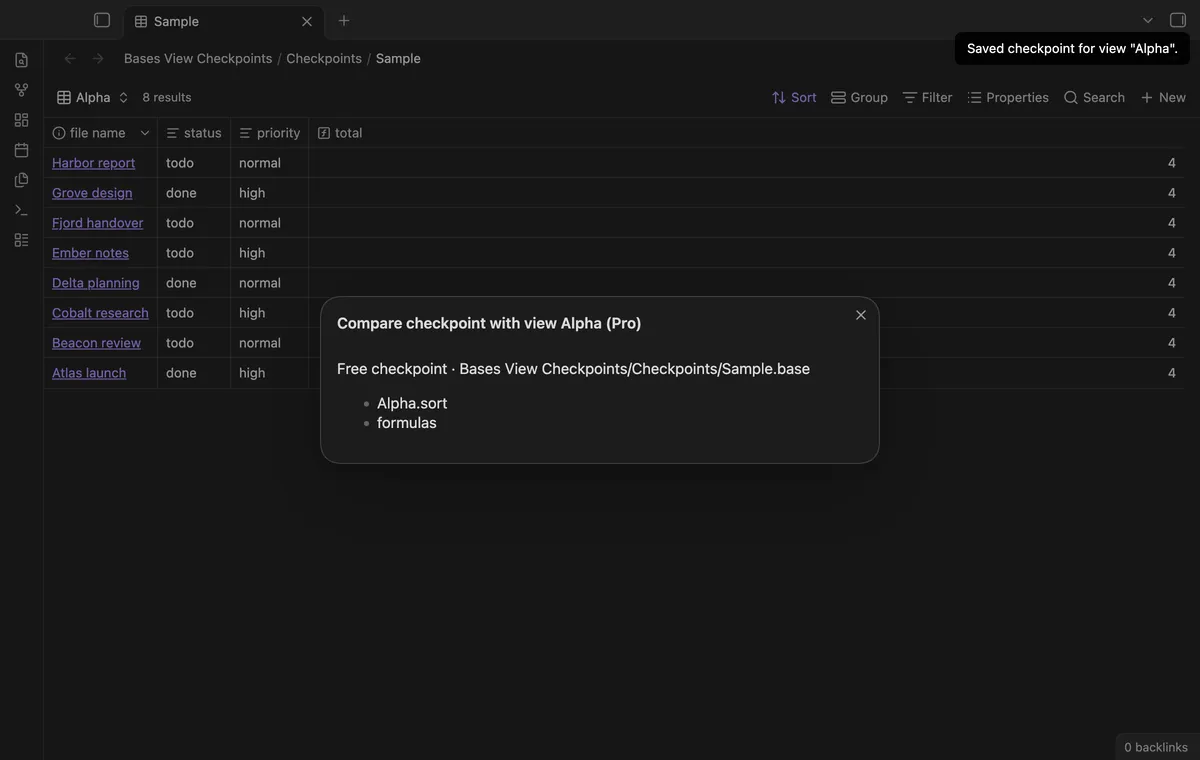
Task: Open daily note calendar icon
Action: 21,150
